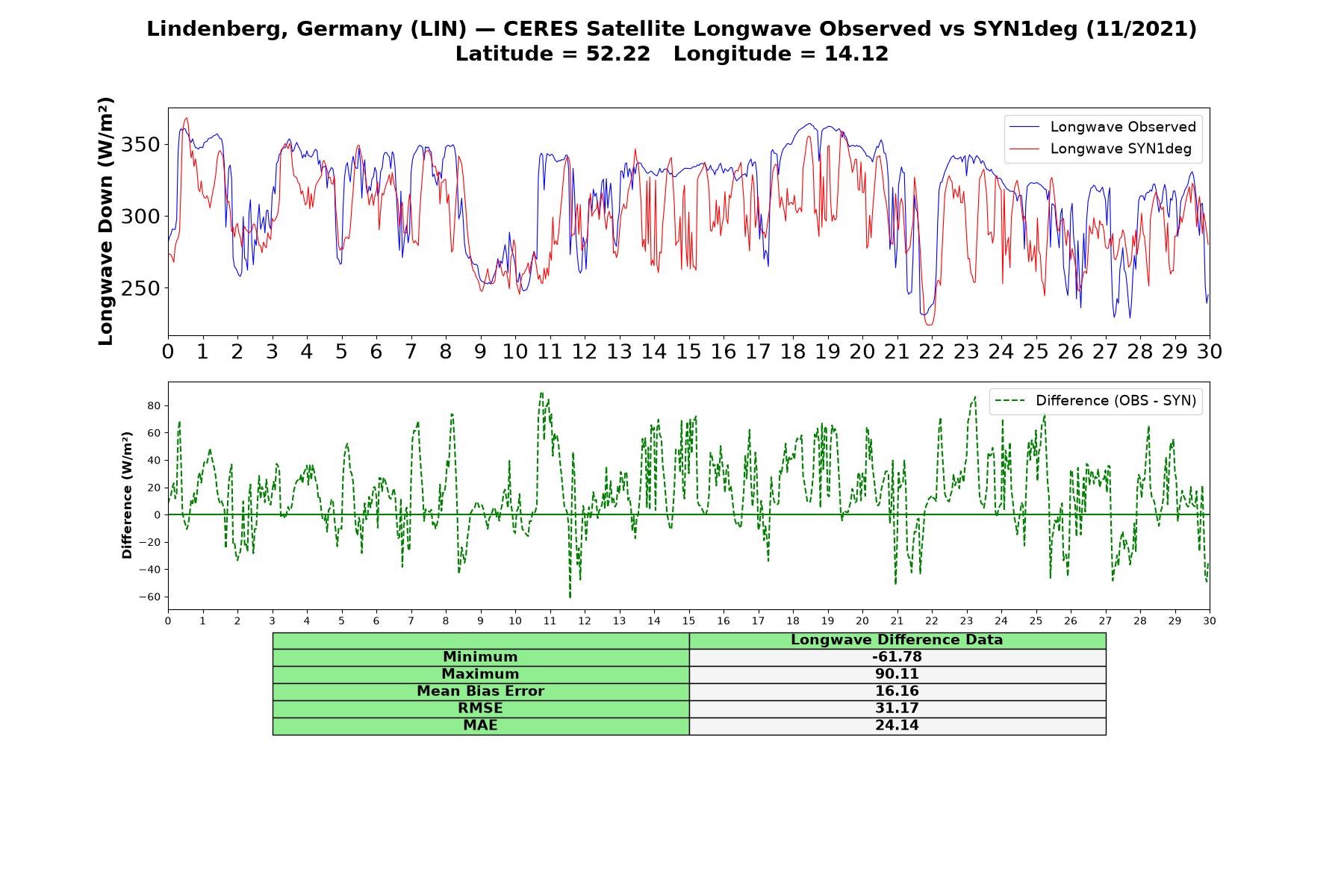1344x896 pixels.
Task: Click the Latitude and Longitude subtitle text
Action: (672, 54)
